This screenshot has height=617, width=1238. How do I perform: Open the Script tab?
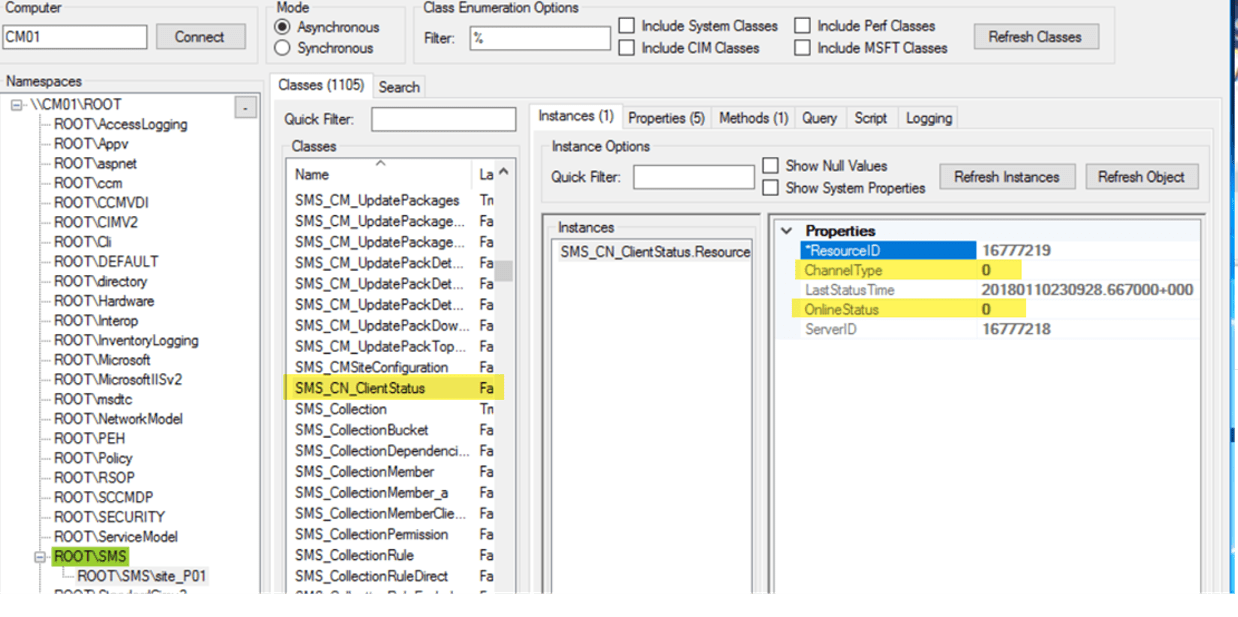(x=871, y=118)
